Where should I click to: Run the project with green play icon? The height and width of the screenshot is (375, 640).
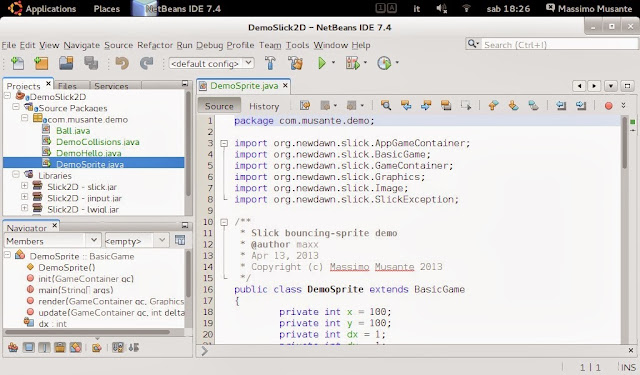[x=322, y=63]
